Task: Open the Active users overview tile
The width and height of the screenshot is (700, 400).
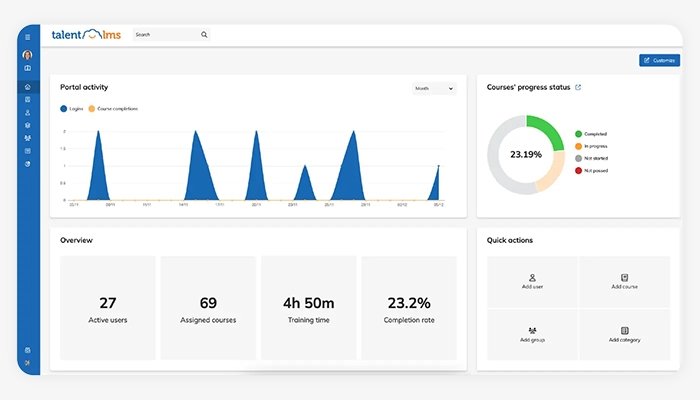Action: point(108,308)
